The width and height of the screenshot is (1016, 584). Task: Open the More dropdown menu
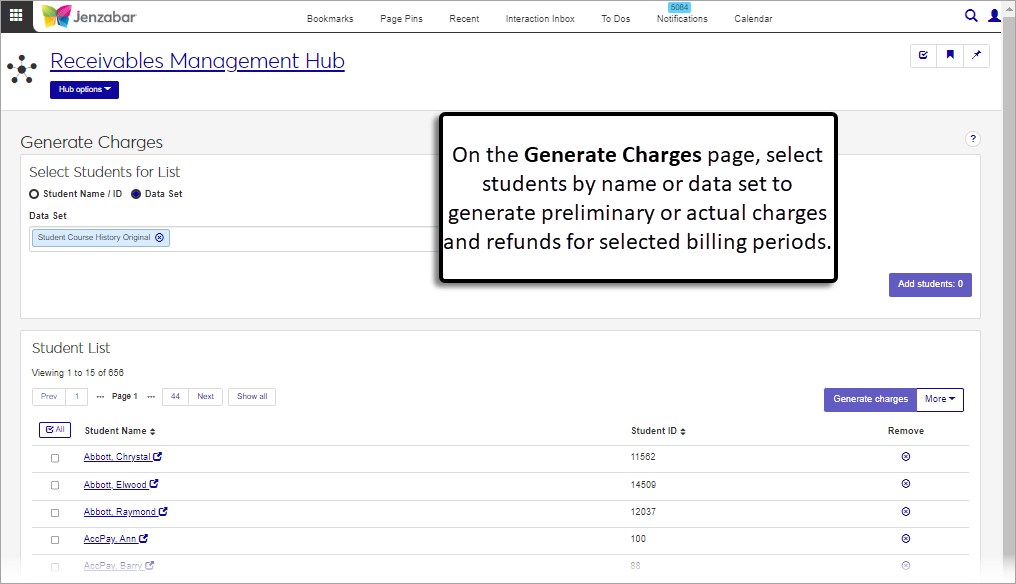click(939, 399)
